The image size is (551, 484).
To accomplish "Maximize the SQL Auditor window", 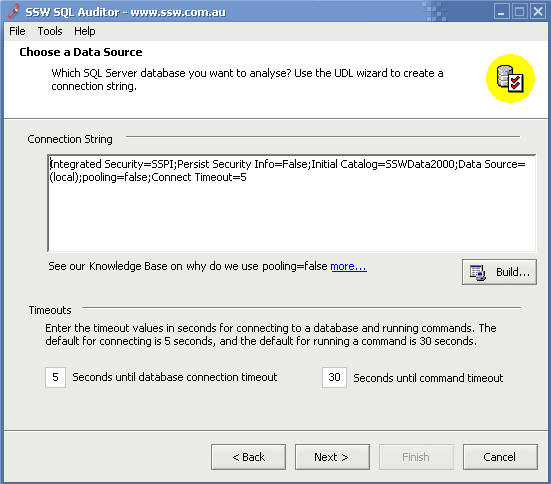I will pyautogui.click(x=520, y=11).
